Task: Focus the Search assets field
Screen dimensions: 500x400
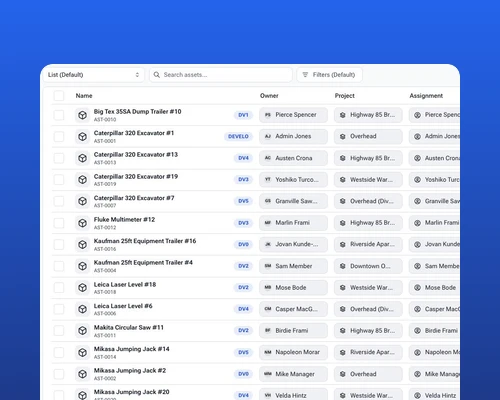Action: pyautogui.click(x=221, y=75)
